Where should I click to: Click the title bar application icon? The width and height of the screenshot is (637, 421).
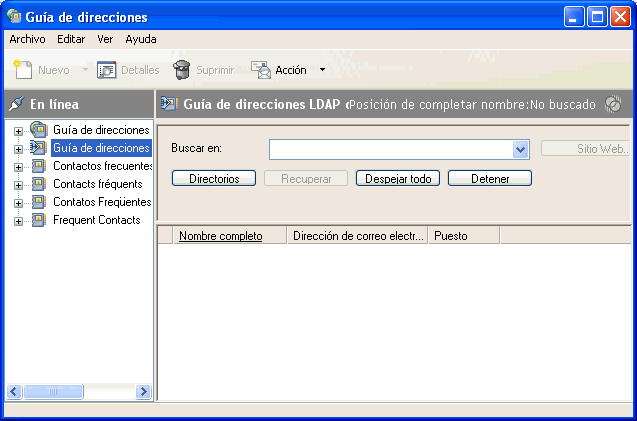pos(14,16)
